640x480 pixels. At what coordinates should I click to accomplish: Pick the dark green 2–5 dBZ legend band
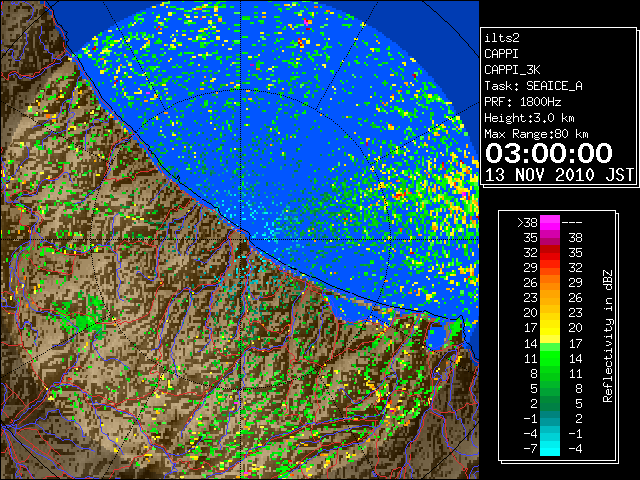coord(550,403)
